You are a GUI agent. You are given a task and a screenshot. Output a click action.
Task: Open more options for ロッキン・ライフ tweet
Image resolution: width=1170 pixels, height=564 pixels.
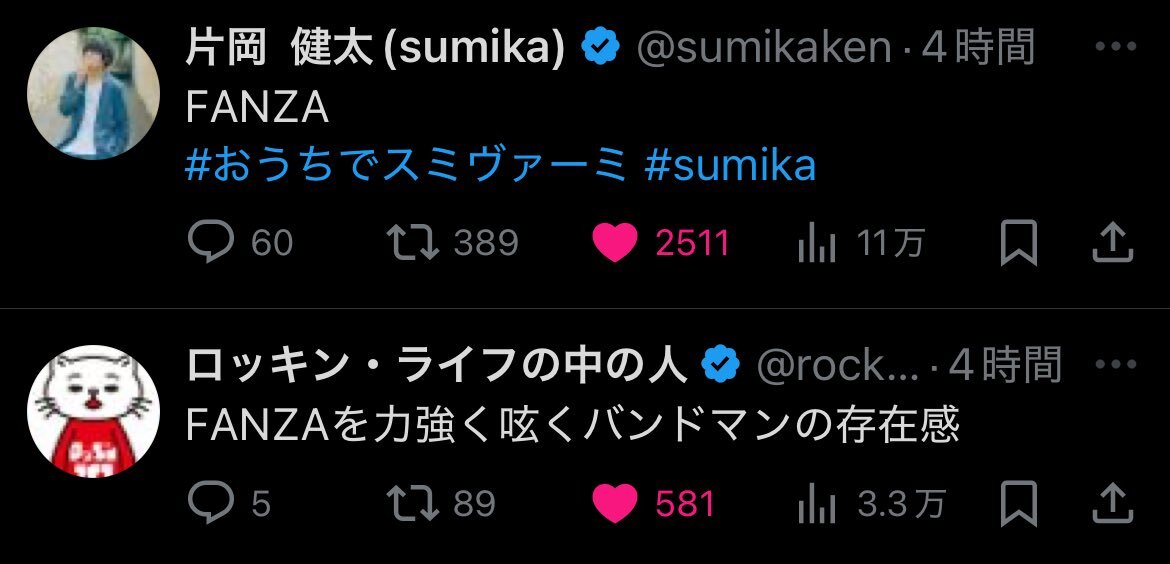pyautogui.click(x=1113, y=366)
